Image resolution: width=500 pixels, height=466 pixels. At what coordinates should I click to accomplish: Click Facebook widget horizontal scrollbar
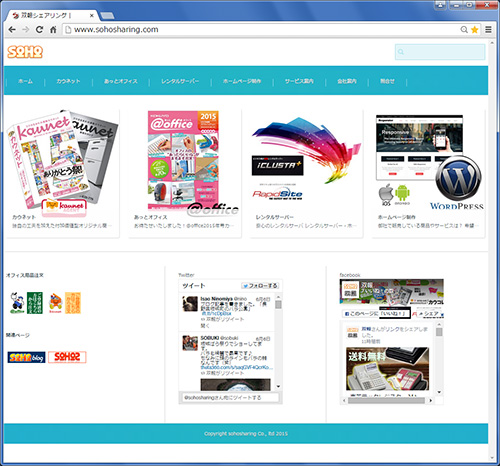[387, 400]
